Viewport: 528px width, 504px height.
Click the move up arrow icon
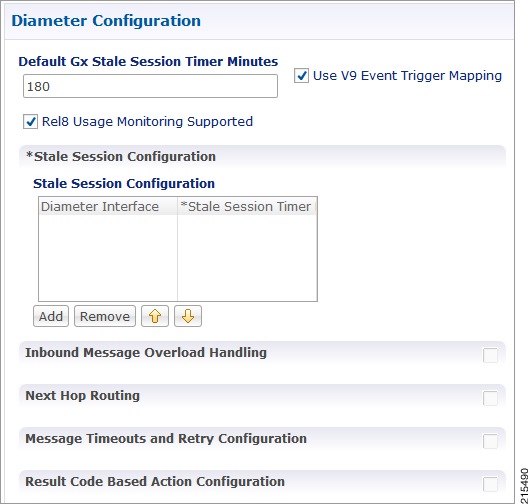pyautogui.click(x=155, y=316)
